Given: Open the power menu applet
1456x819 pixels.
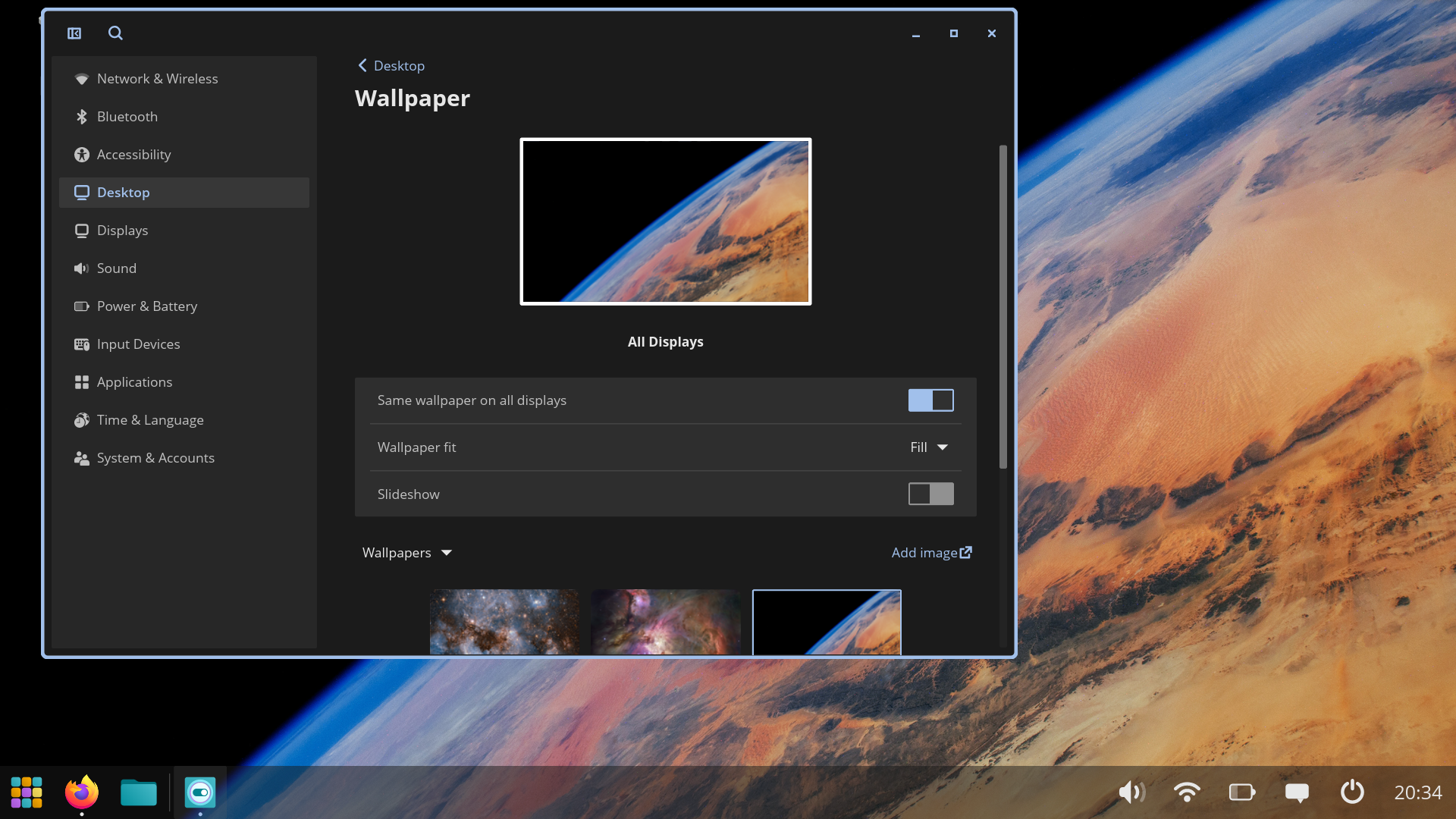Looking at the screenshot, I should pos(1352,792).
